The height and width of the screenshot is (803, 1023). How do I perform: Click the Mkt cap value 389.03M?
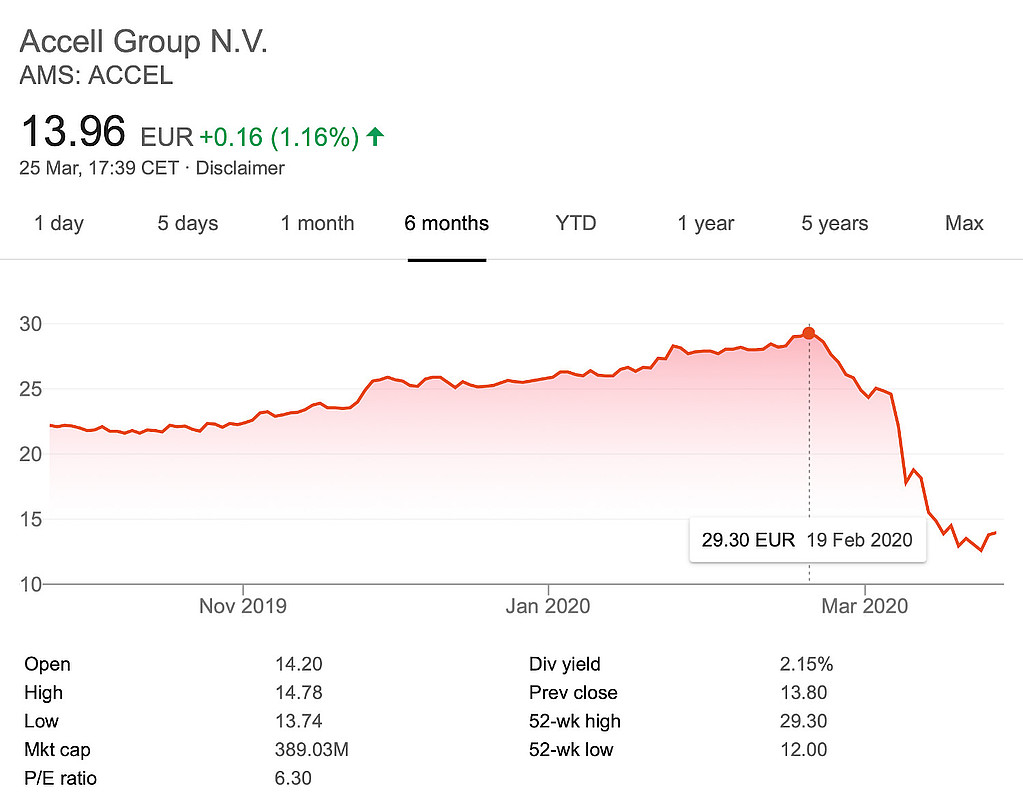point(311,749)
